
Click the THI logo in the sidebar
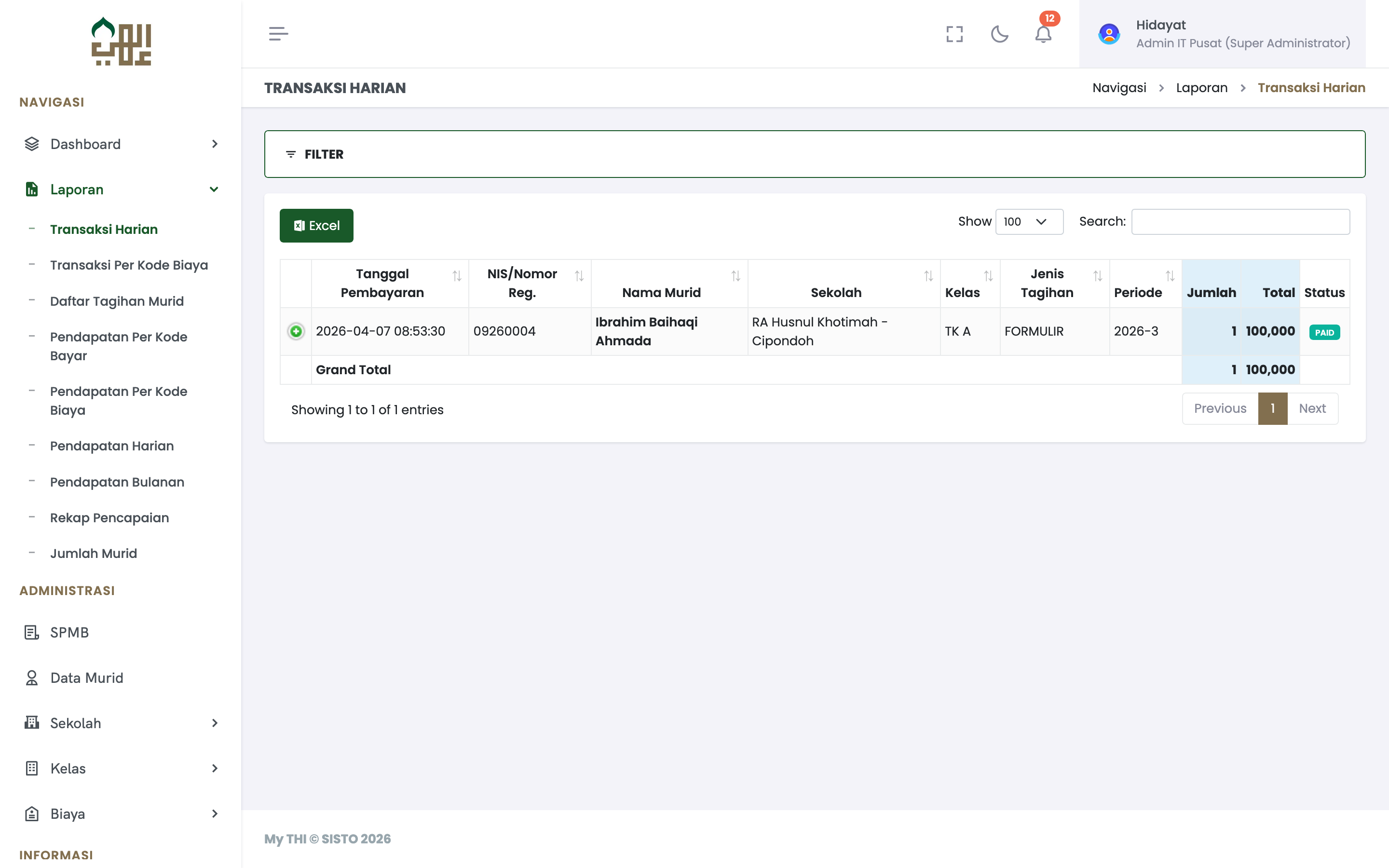(x=121, y=41)
